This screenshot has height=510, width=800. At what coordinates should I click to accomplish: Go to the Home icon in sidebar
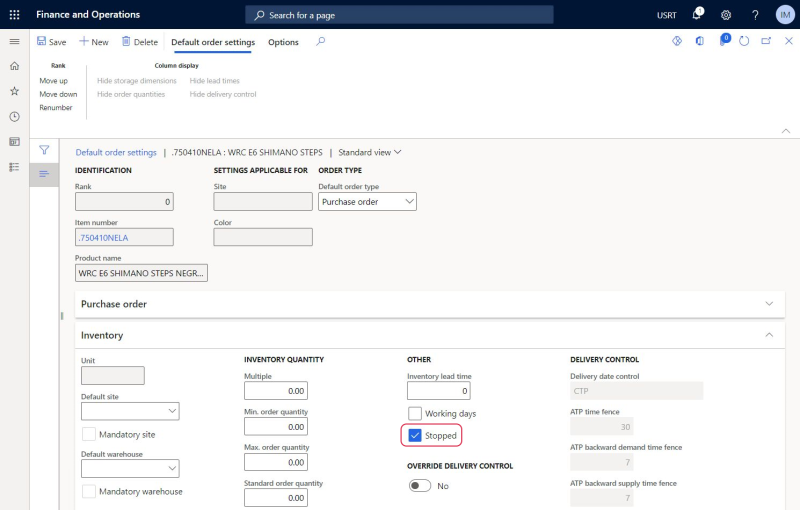tap(14, 66)
